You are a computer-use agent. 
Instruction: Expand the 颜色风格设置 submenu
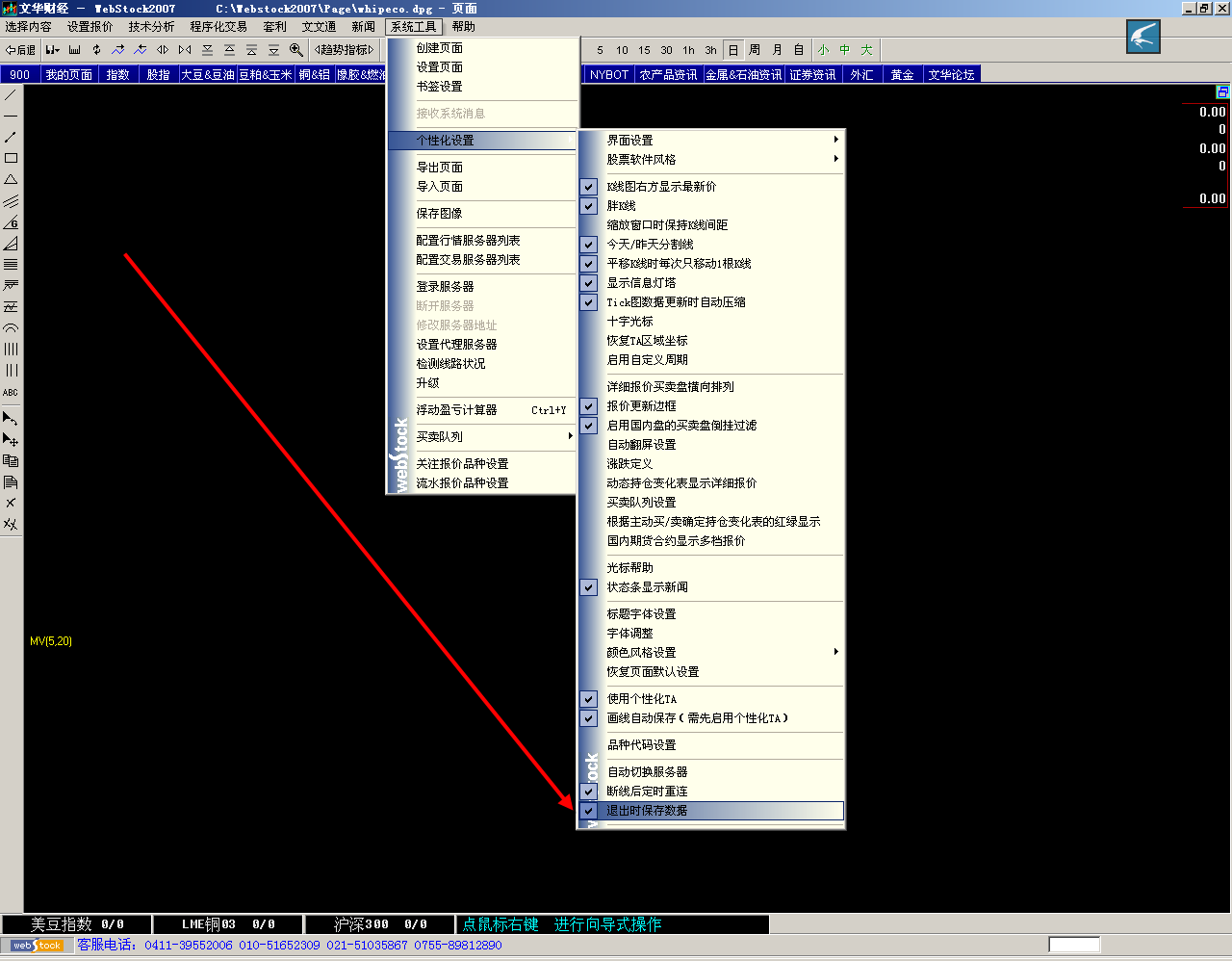click(711, 653)
